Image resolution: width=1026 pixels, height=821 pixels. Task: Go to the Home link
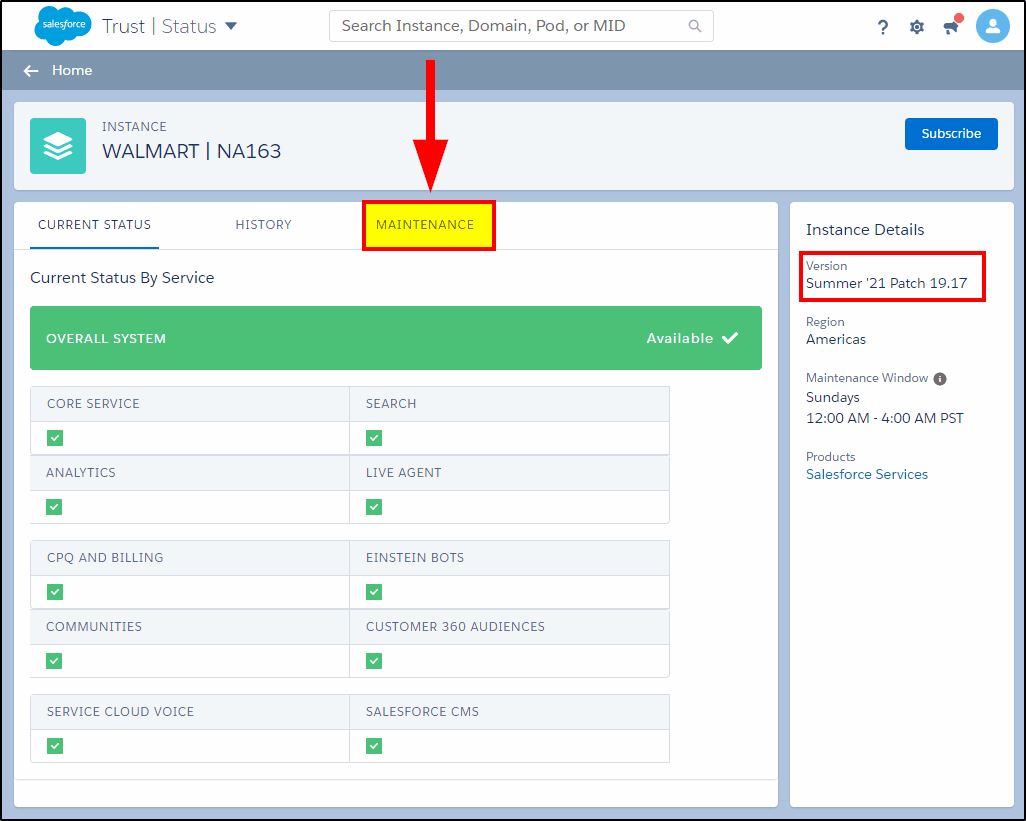72,70
